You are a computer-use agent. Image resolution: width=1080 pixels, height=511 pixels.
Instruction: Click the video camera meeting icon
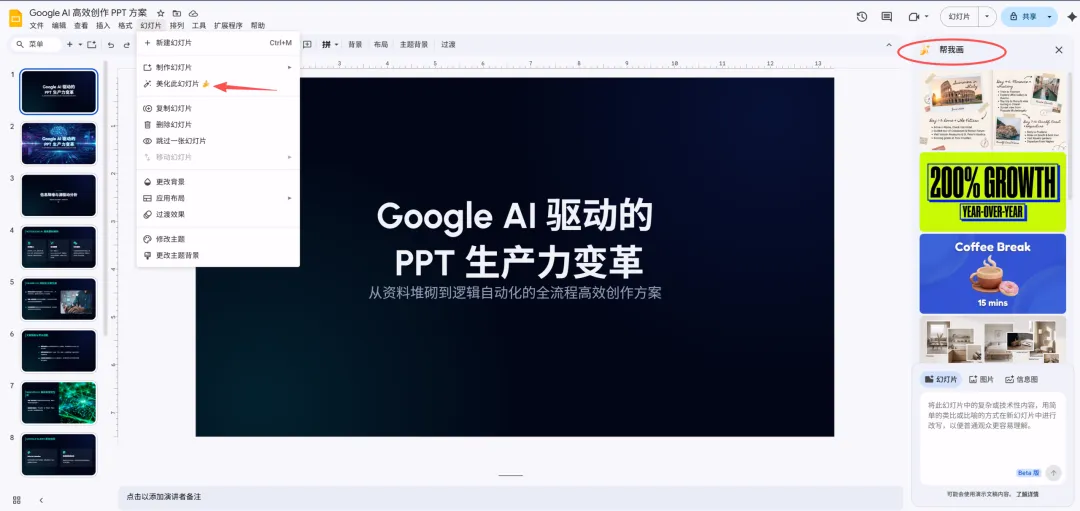914,17
